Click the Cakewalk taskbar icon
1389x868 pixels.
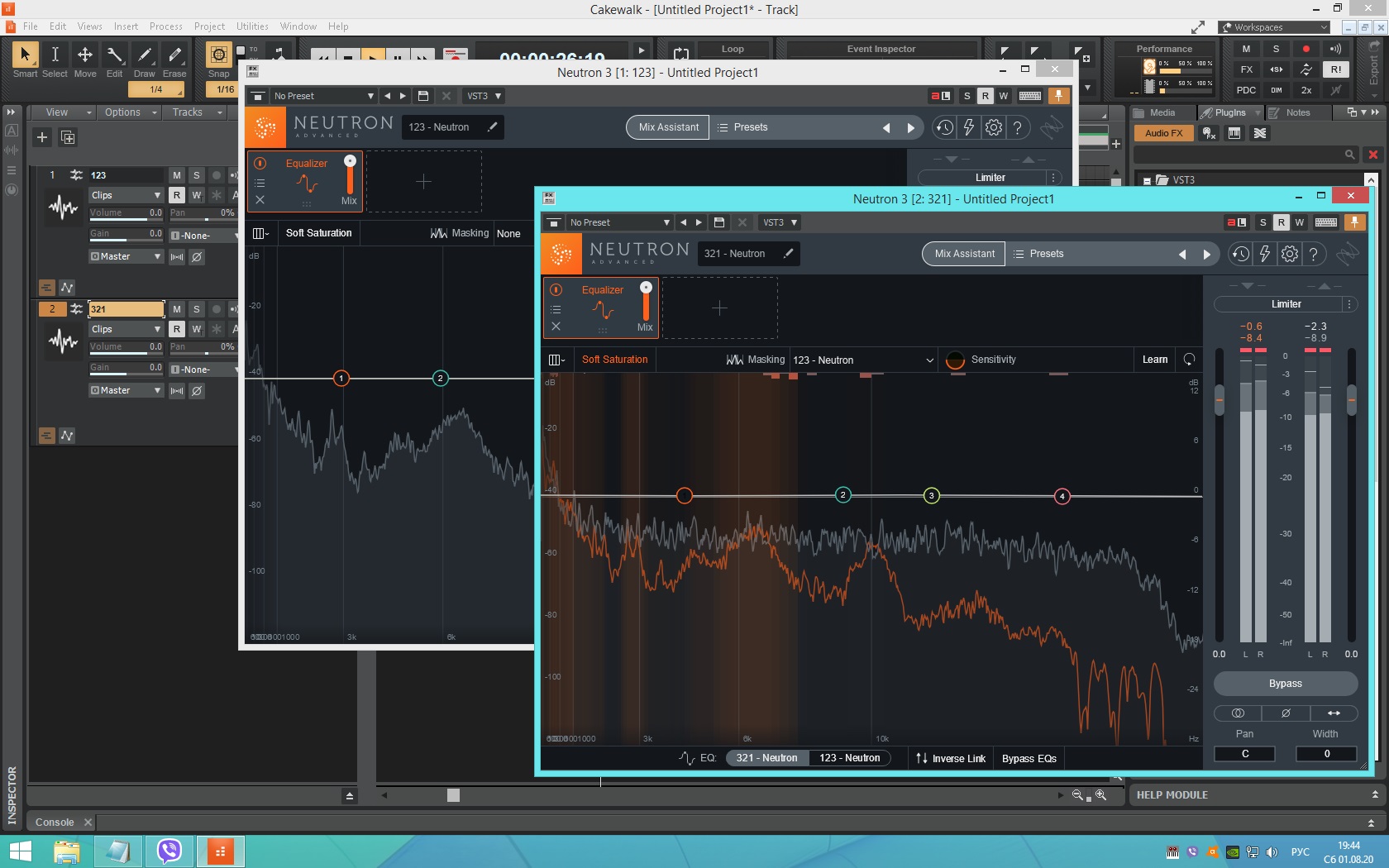[220, 851]
